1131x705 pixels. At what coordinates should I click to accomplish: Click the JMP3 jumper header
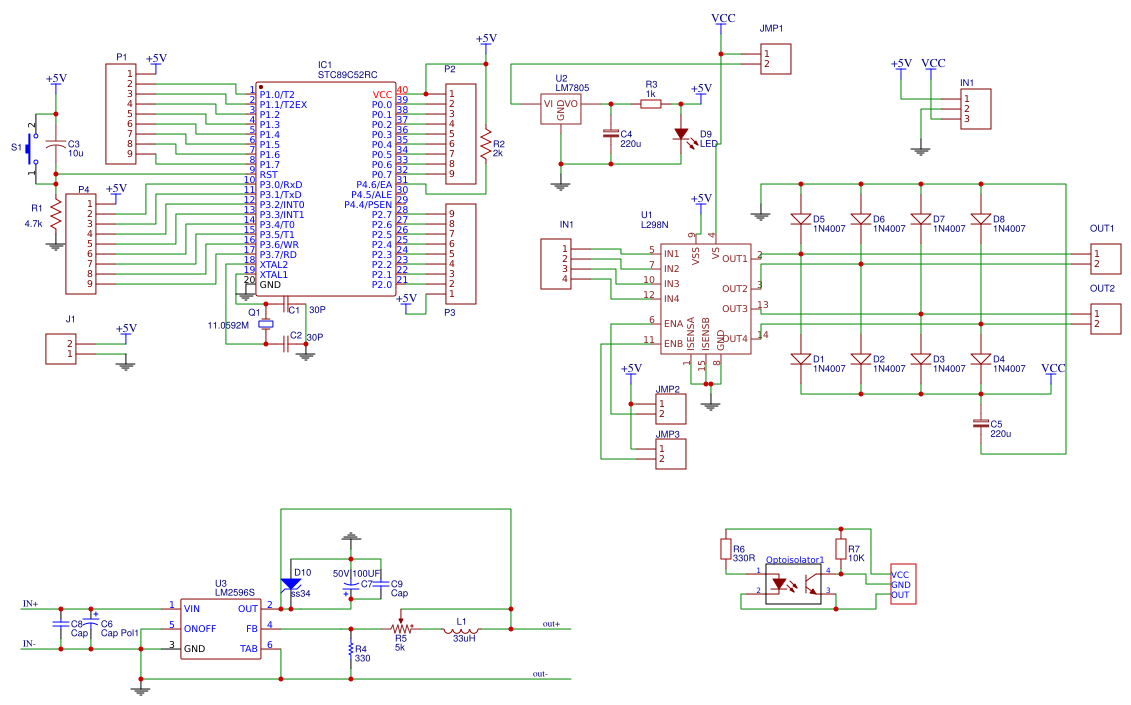[x=670, y=454]
